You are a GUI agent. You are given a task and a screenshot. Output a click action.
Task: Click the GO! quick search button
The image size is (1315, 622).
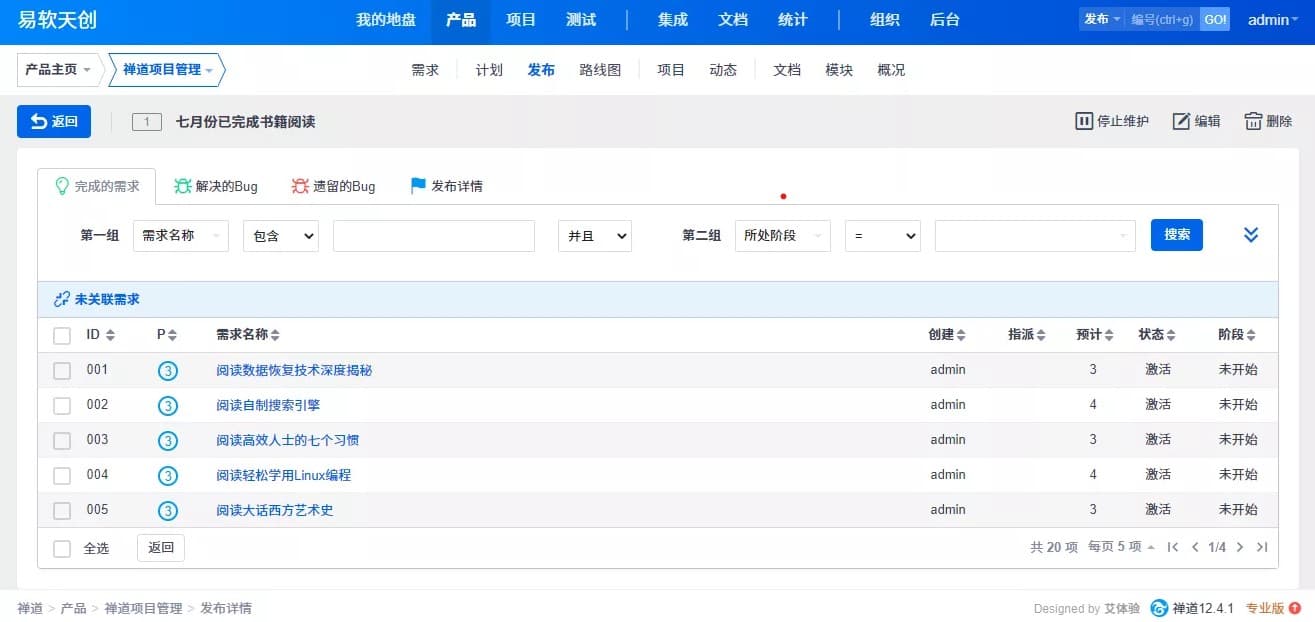coord(1215,20)
